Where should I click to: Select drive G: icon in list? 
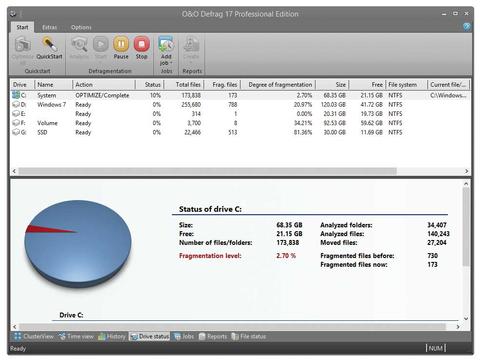16,132
